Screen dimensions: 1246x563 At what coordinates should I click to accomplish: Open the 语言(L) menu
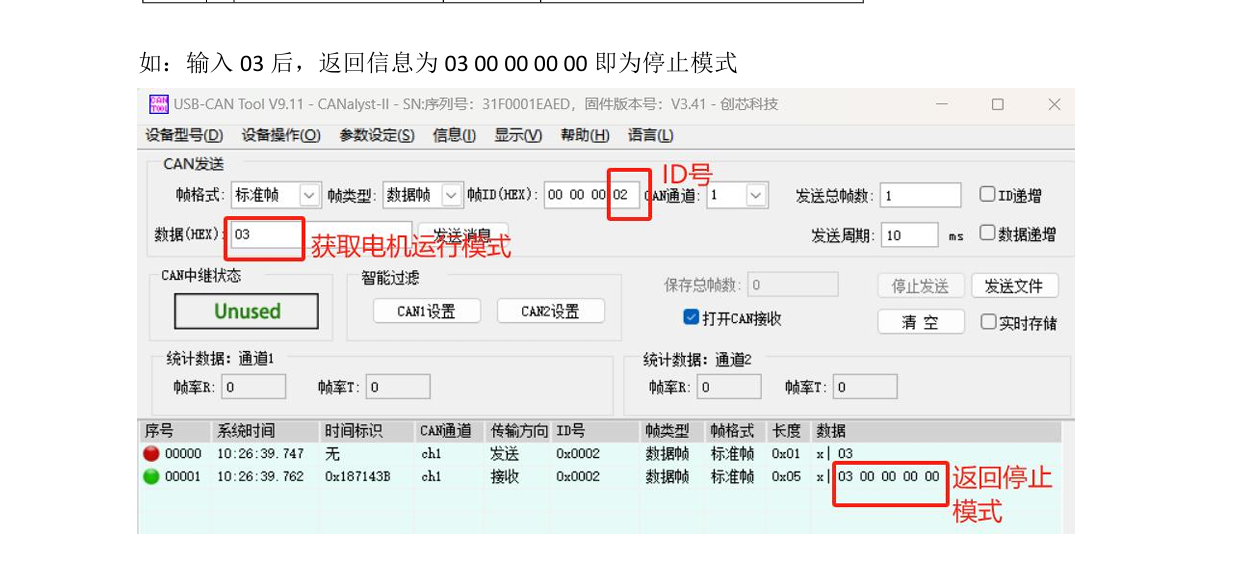[x=650, y=135]
